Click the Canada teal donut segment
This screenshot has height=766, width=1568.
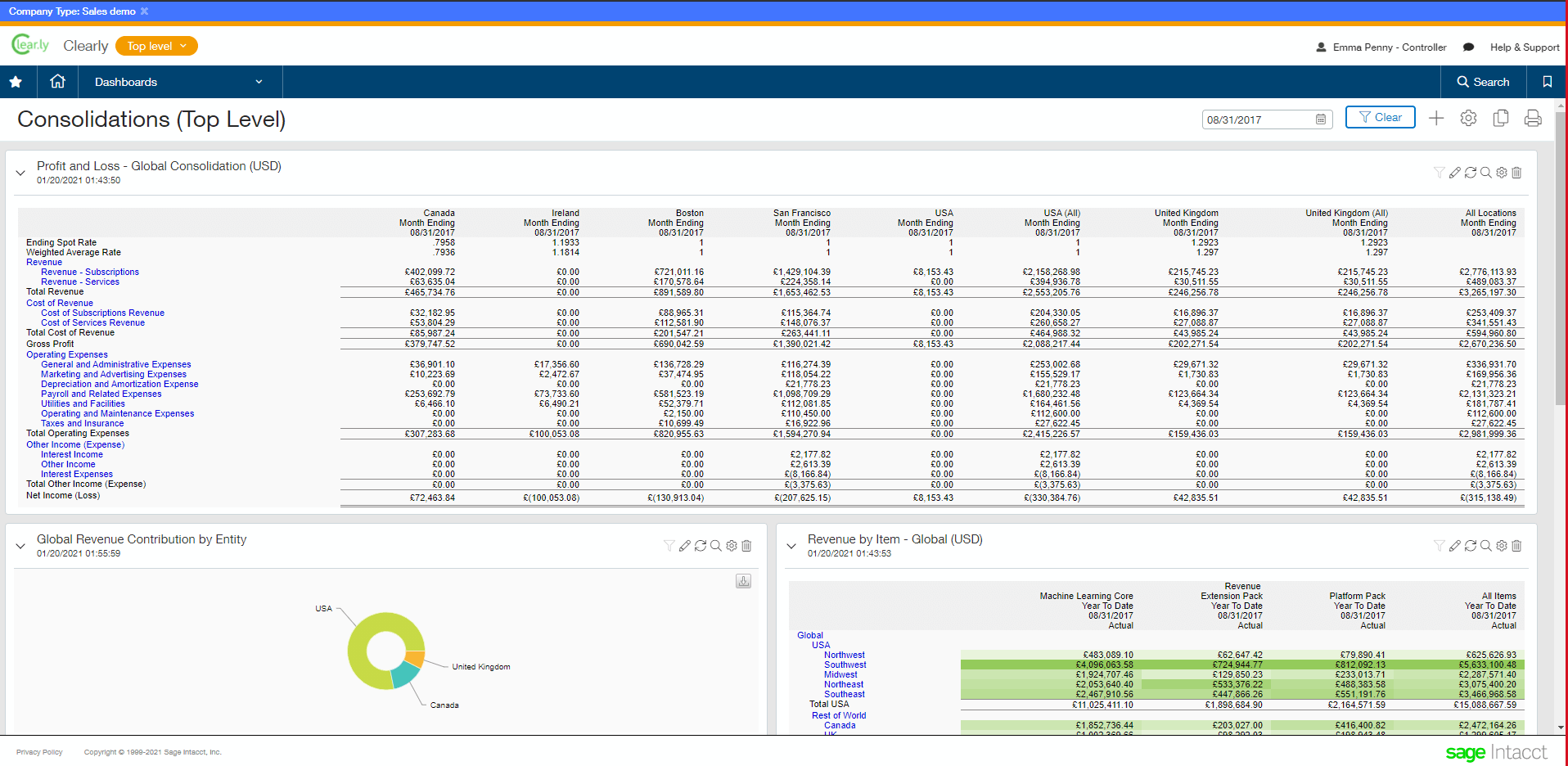coord(405,674)
